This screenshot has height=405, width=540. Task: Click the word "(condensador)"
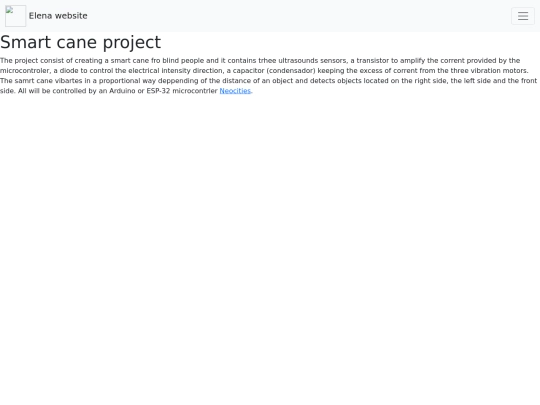pyautogui.click(x=291, y=71)
